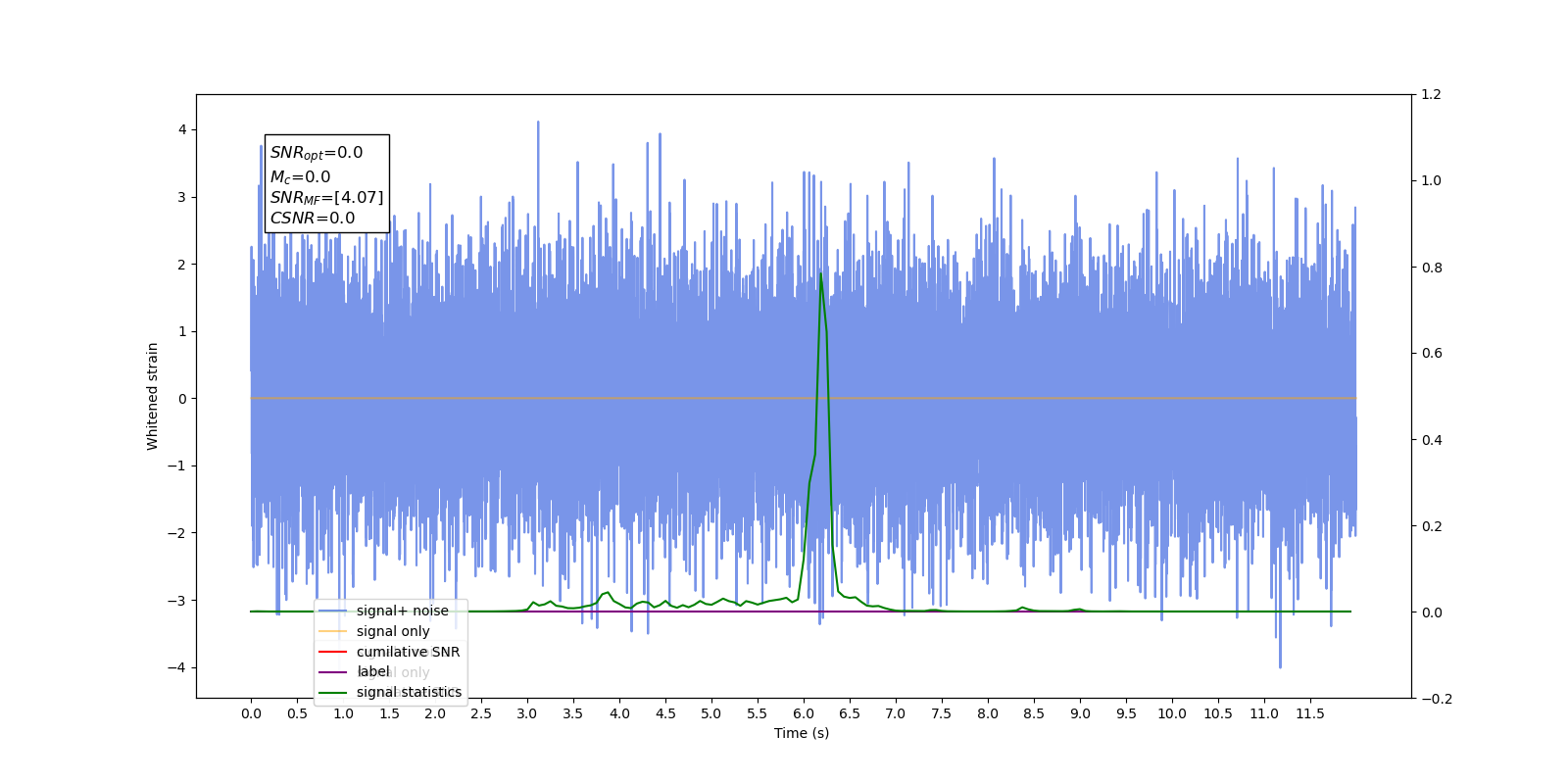The image size is (1568, 784).
Task: Click secondary y-axis tick label 1.2
Action: click(x=1432, y=94)
